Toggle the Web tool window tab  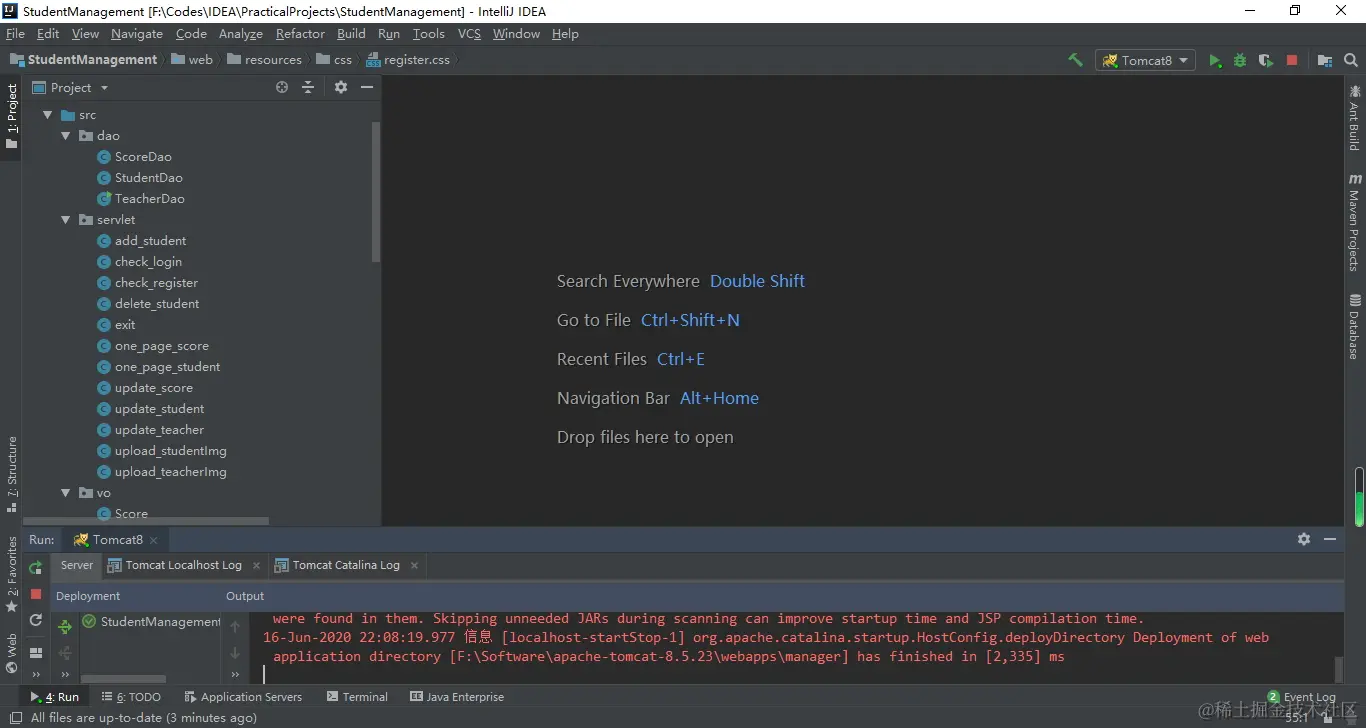(x=12, y=654)
